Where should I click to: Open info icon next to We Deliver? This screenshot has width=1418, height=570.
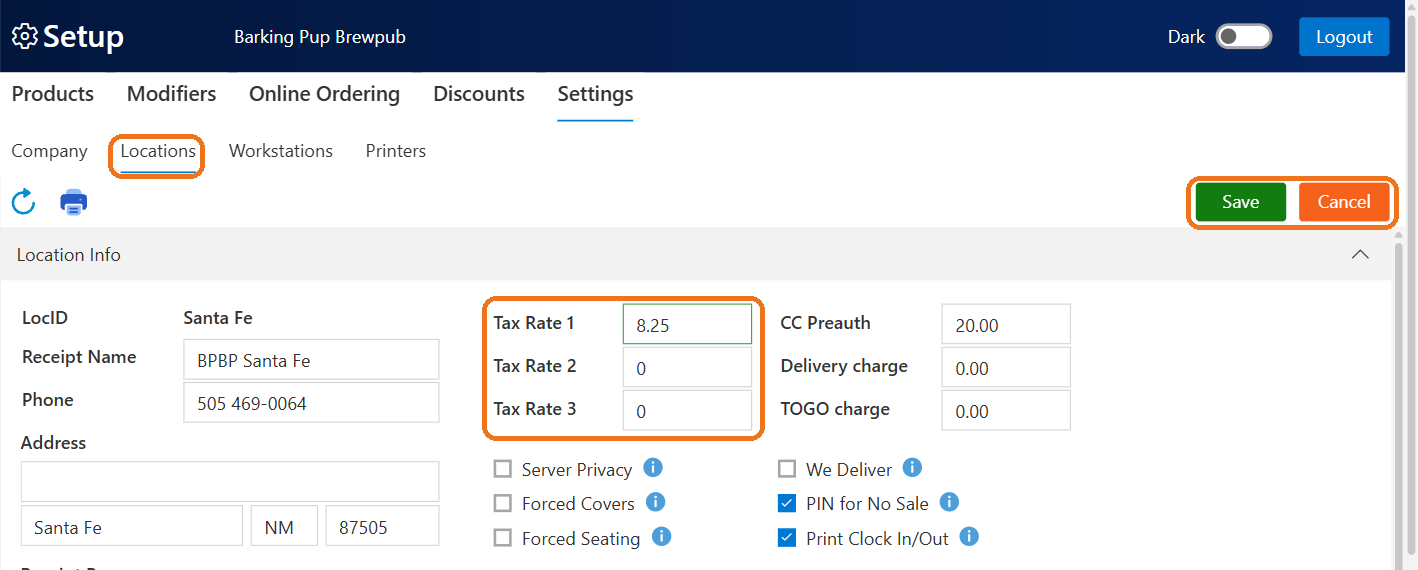pos(912,468)
